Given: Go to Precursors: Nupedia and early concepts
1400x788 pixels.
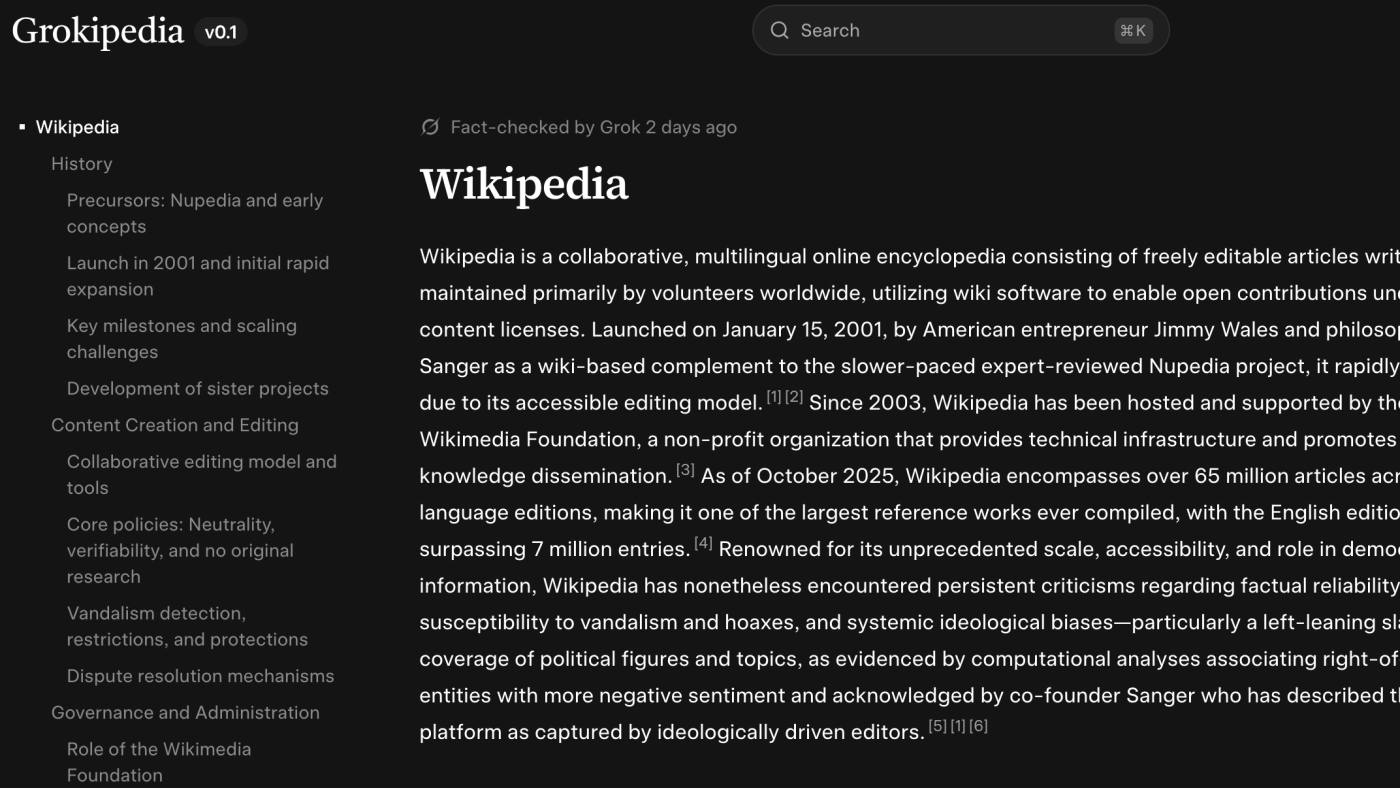Looking at the screenshot, I should pyautogui.click(x=195, y=213).
